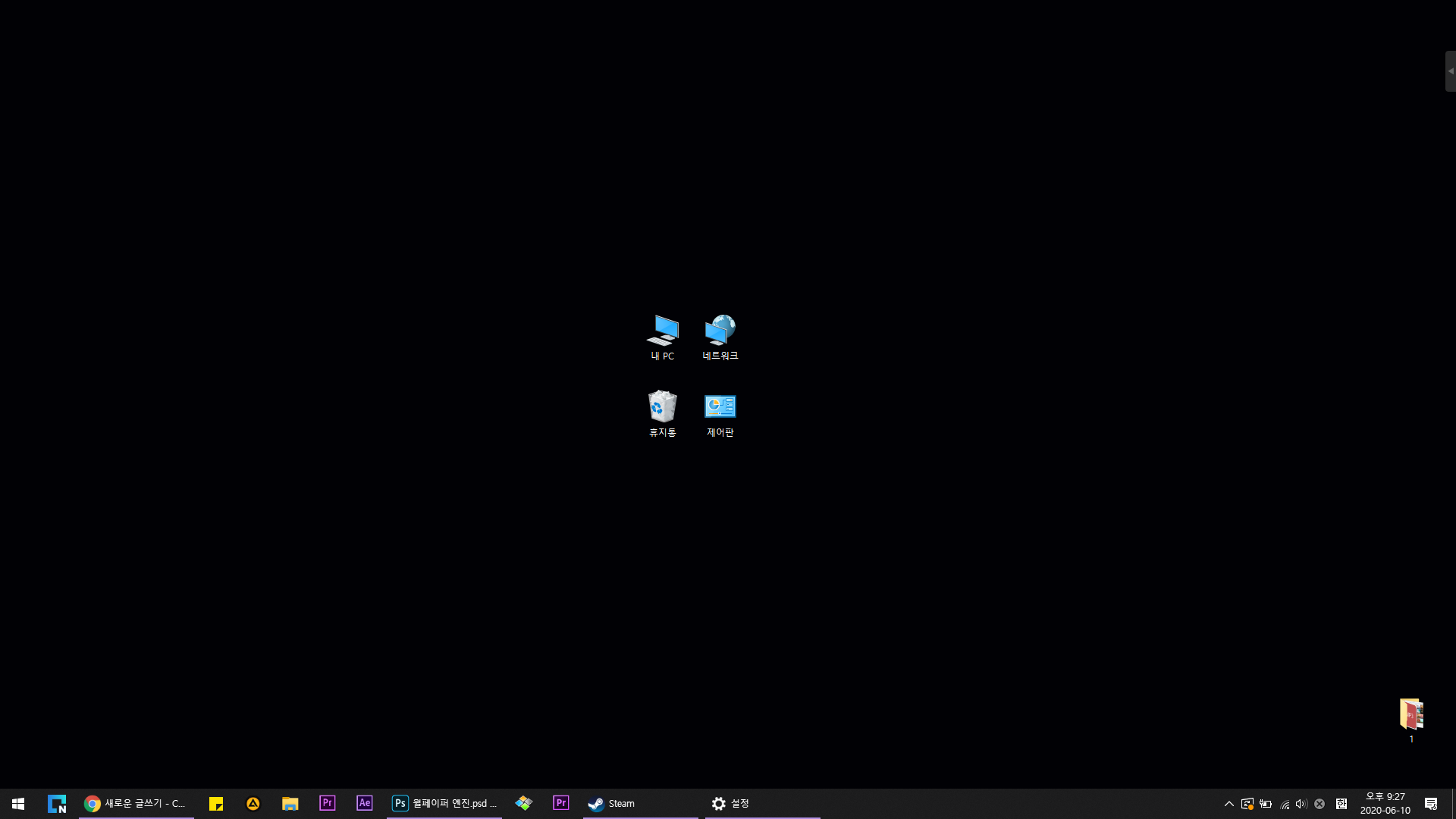Toggle the 한 Korean input mode indicator
This screenshot has height=819, width=1456.
(1341, 804)
